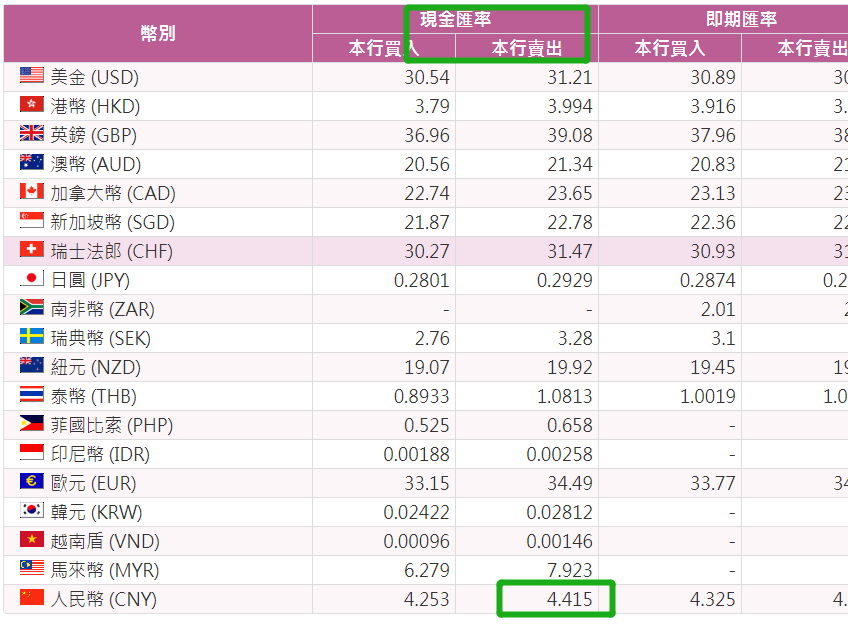
Task: Click the 幣別 header cell
Action: point(158,33)
